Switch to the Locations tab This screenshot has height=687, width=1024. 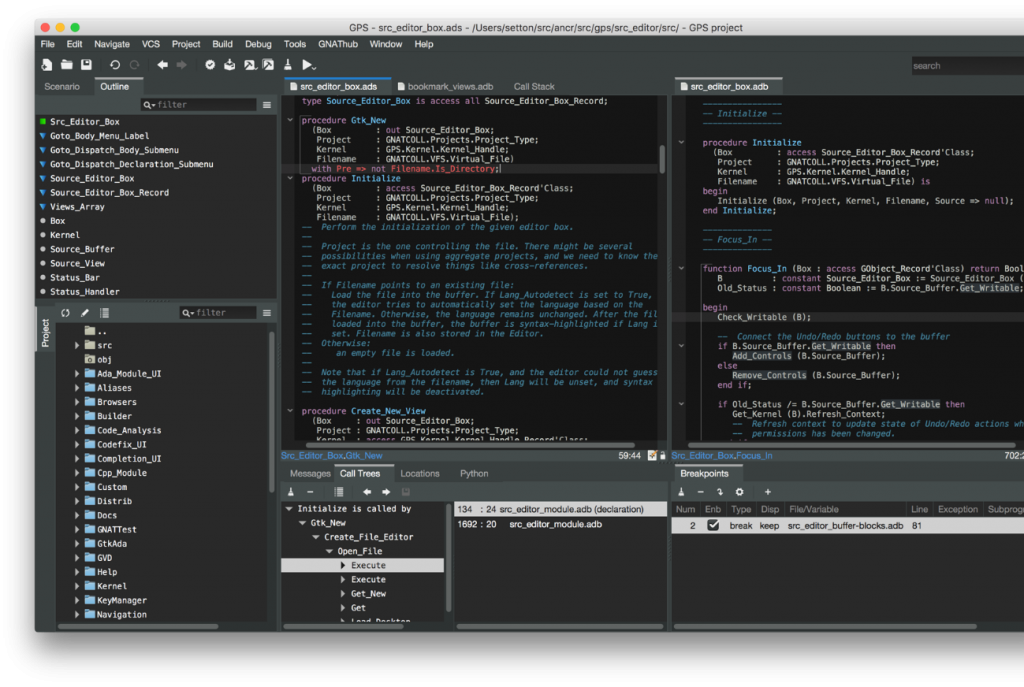click(419, 474)
